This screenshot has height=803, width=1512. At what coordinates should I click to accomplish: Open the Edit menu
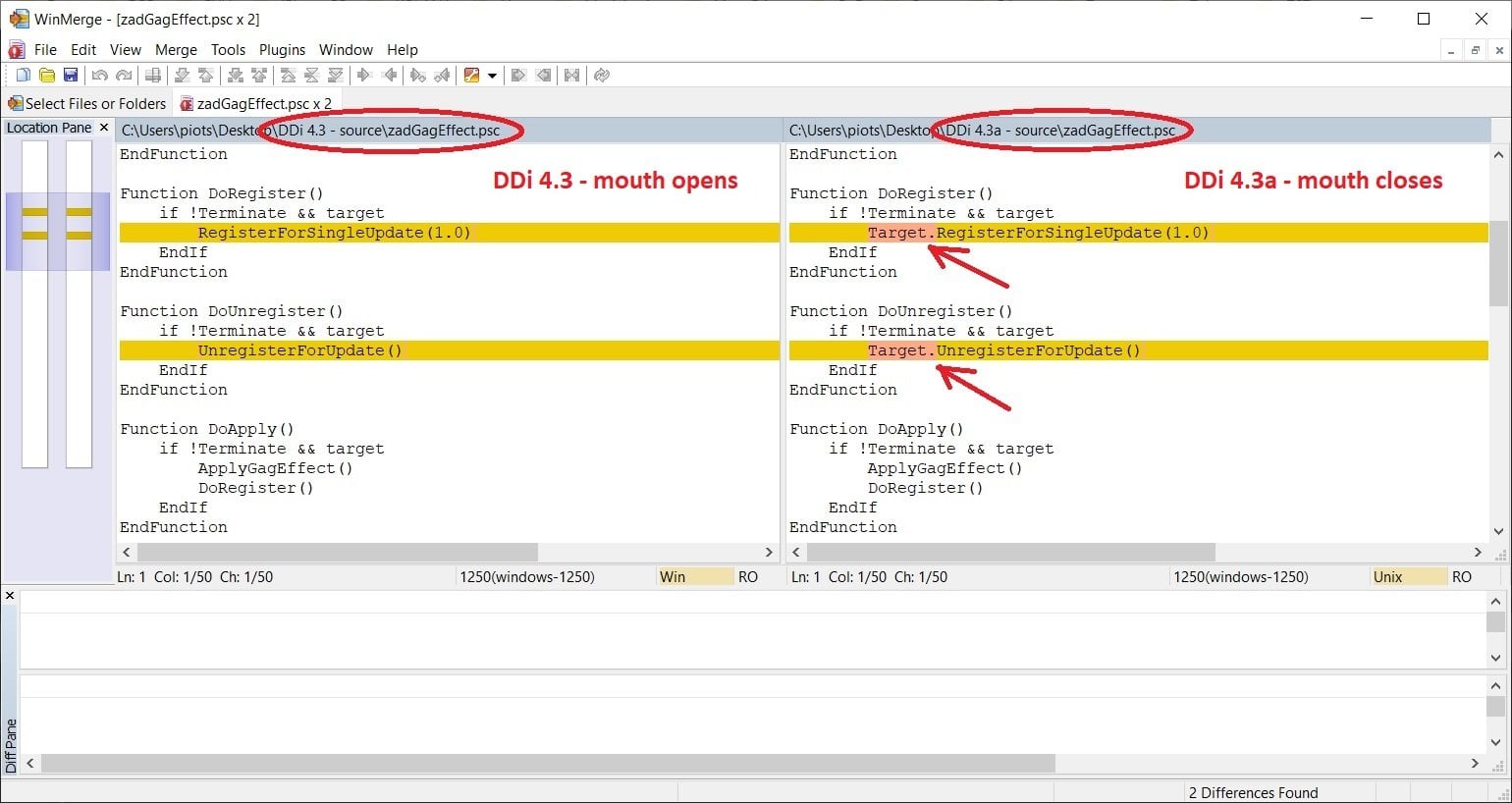click(x=83, y=50)
